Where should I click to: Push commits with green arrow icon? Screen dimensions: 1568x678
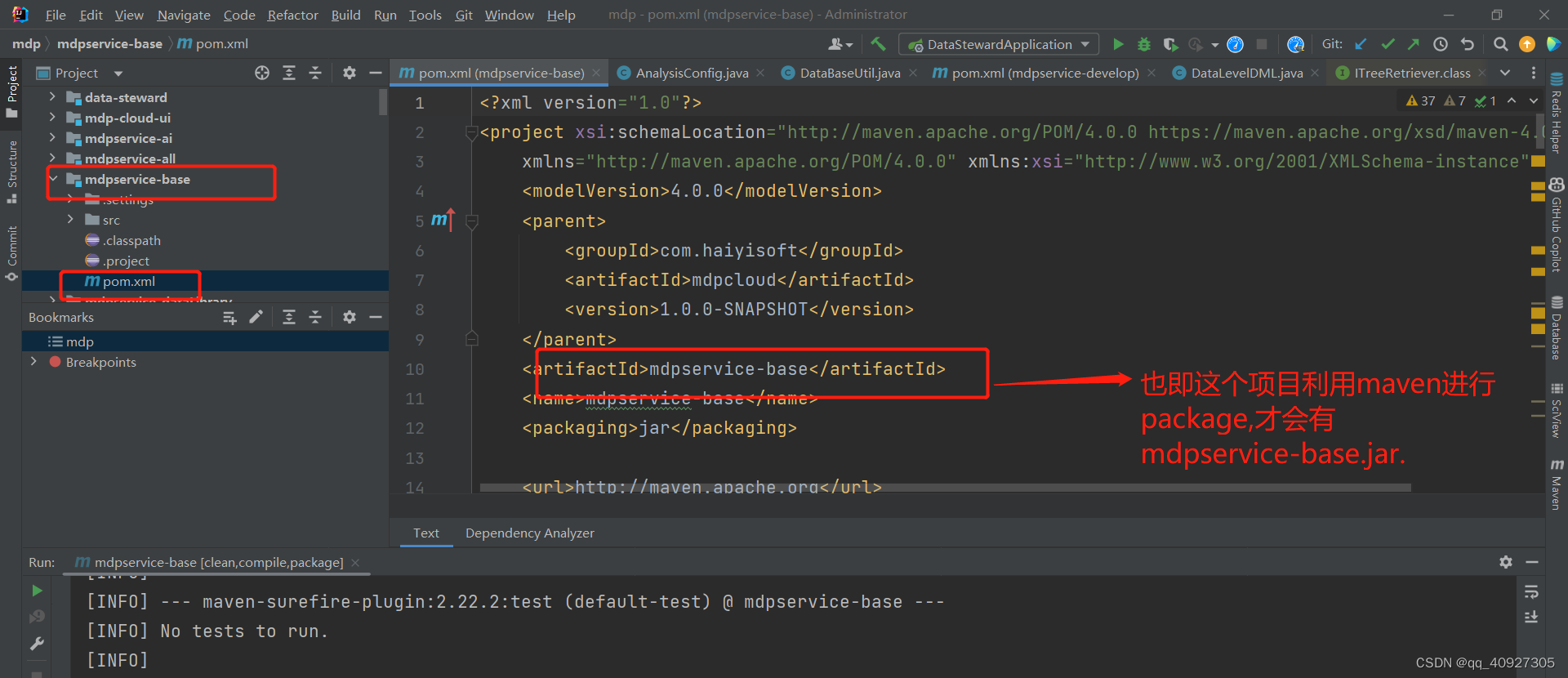(1414, 44)
